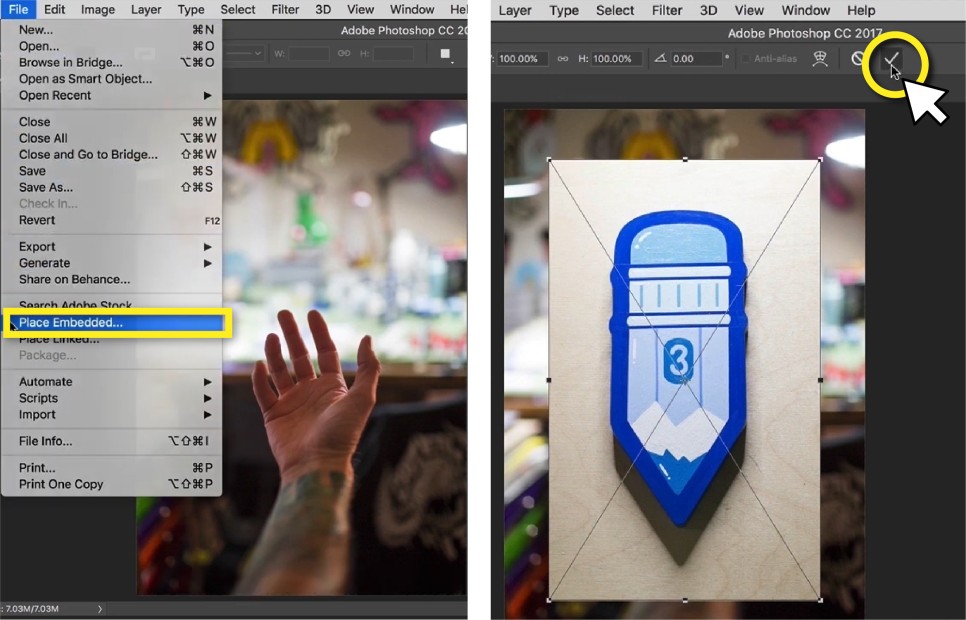Open the 3D menu in right window
Screen dimensions: 966x620
[x=708, y=10]
